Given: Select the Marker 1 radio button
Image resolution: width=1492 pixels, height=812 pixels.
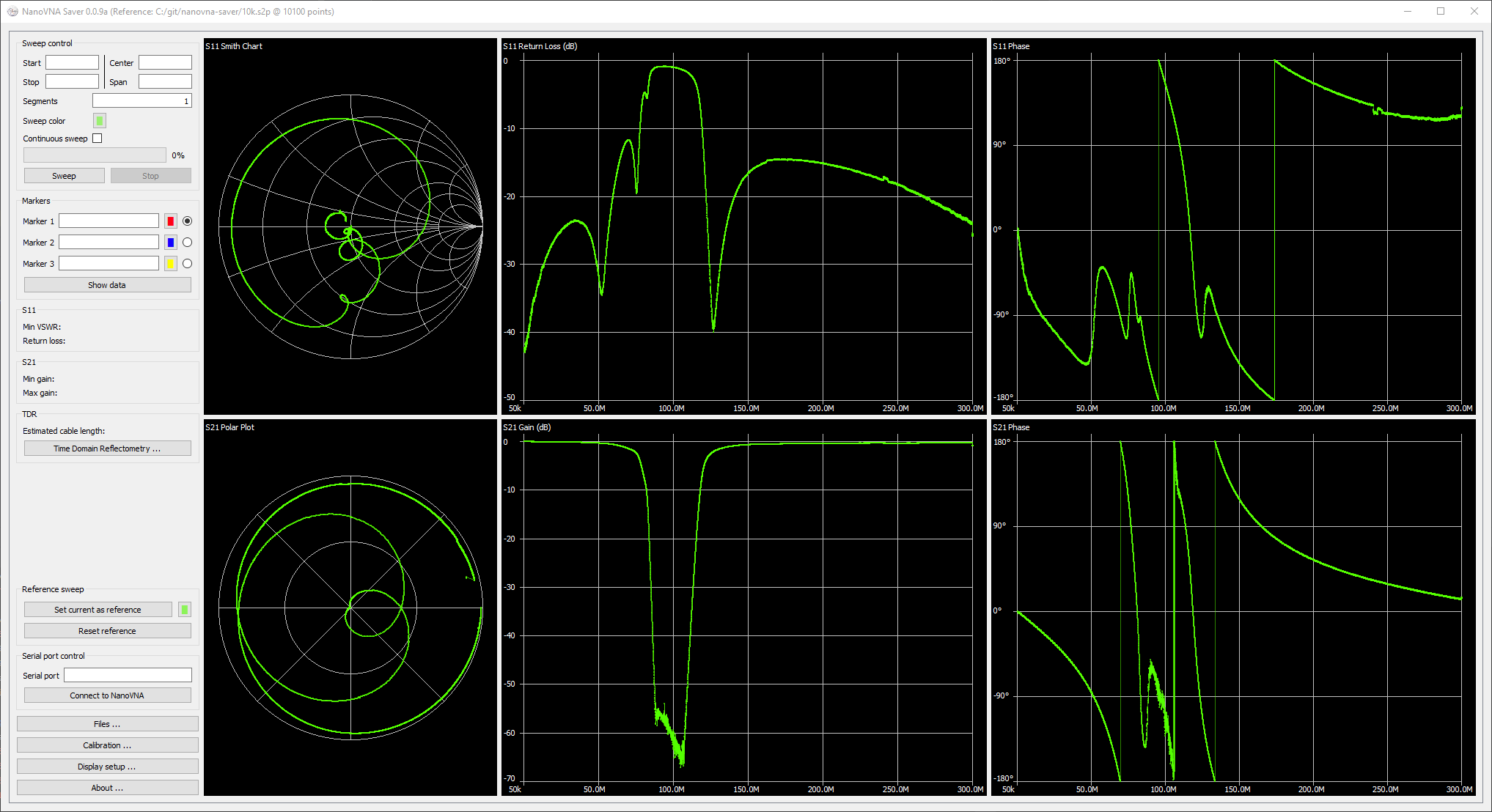Looking at the screenshot, I should tap(188, 221).
